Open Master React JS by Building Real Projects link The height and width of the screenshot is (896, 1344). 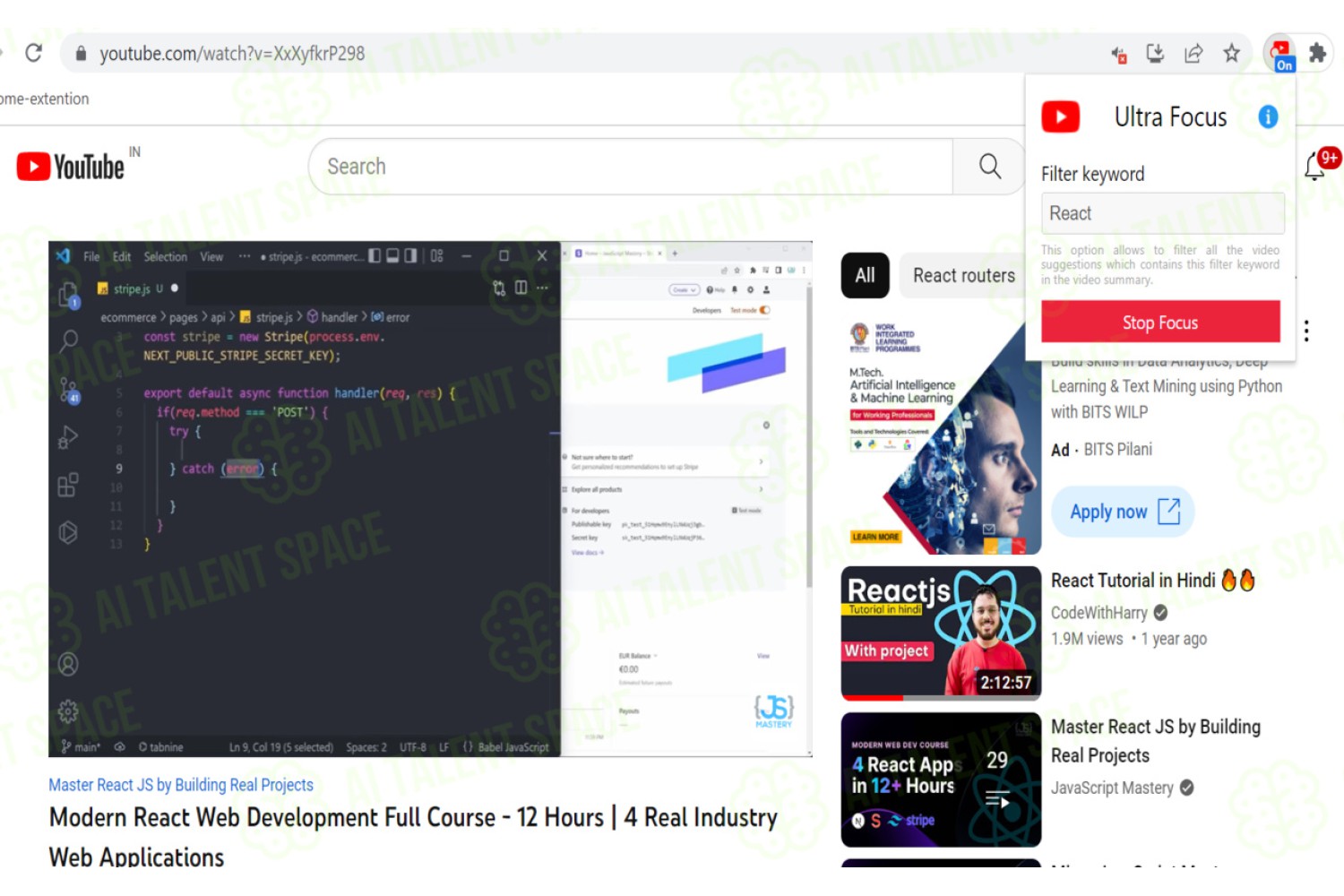[x=181, y=785]
